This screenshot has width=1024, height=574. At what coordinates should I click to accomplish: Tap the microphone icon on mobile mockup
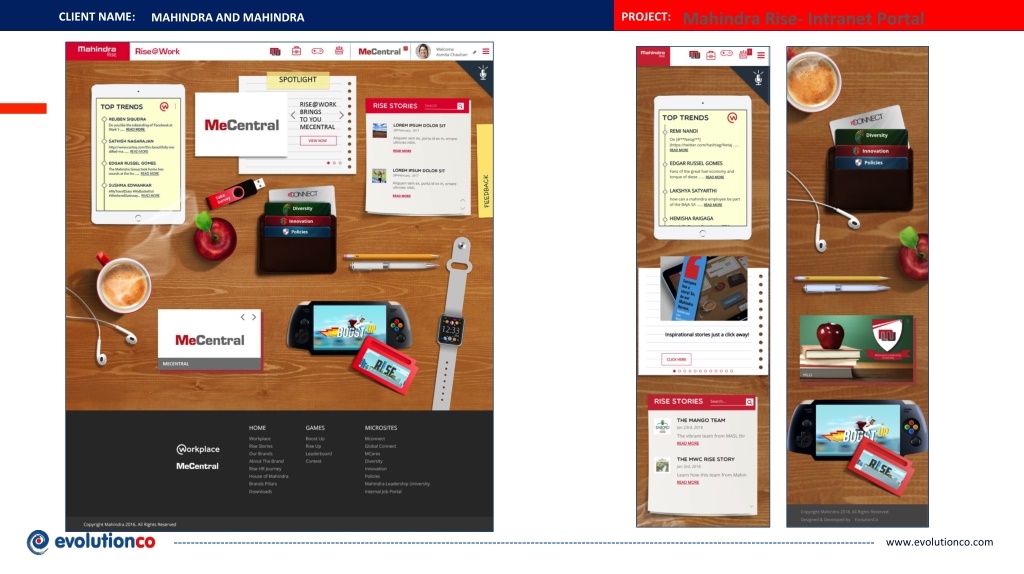(x=758, y=78)
